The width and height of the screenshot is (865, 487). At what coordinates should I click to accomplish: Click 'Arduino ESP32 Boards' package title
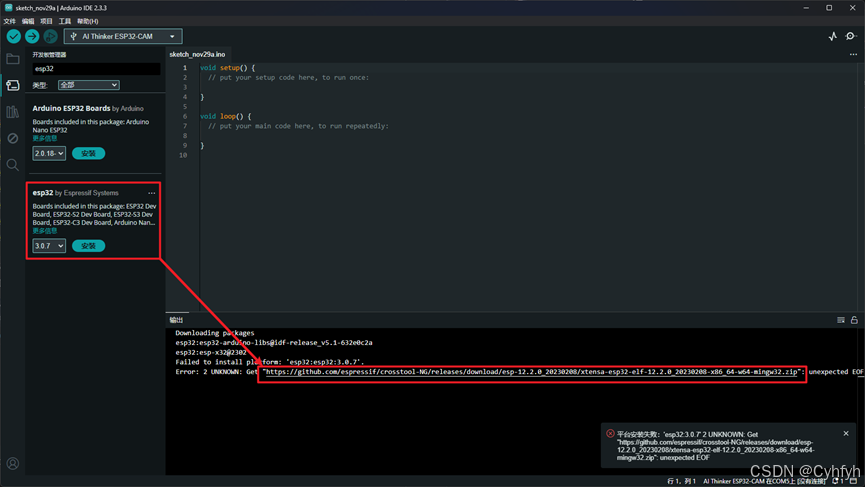71,109
